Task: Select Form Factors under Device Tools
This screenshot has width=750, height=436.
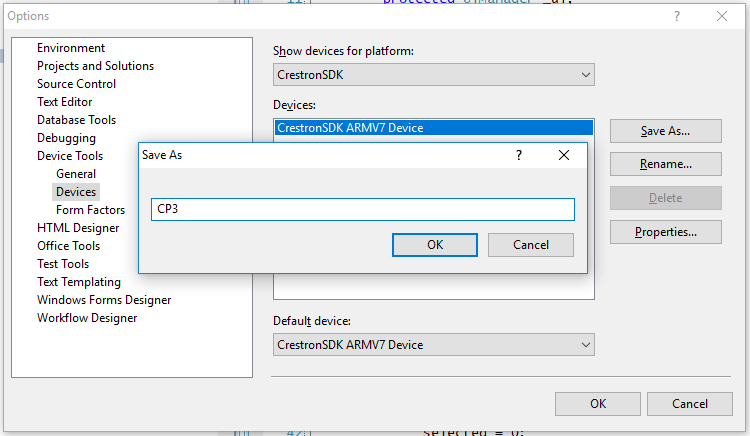Action: pos(91,210)
